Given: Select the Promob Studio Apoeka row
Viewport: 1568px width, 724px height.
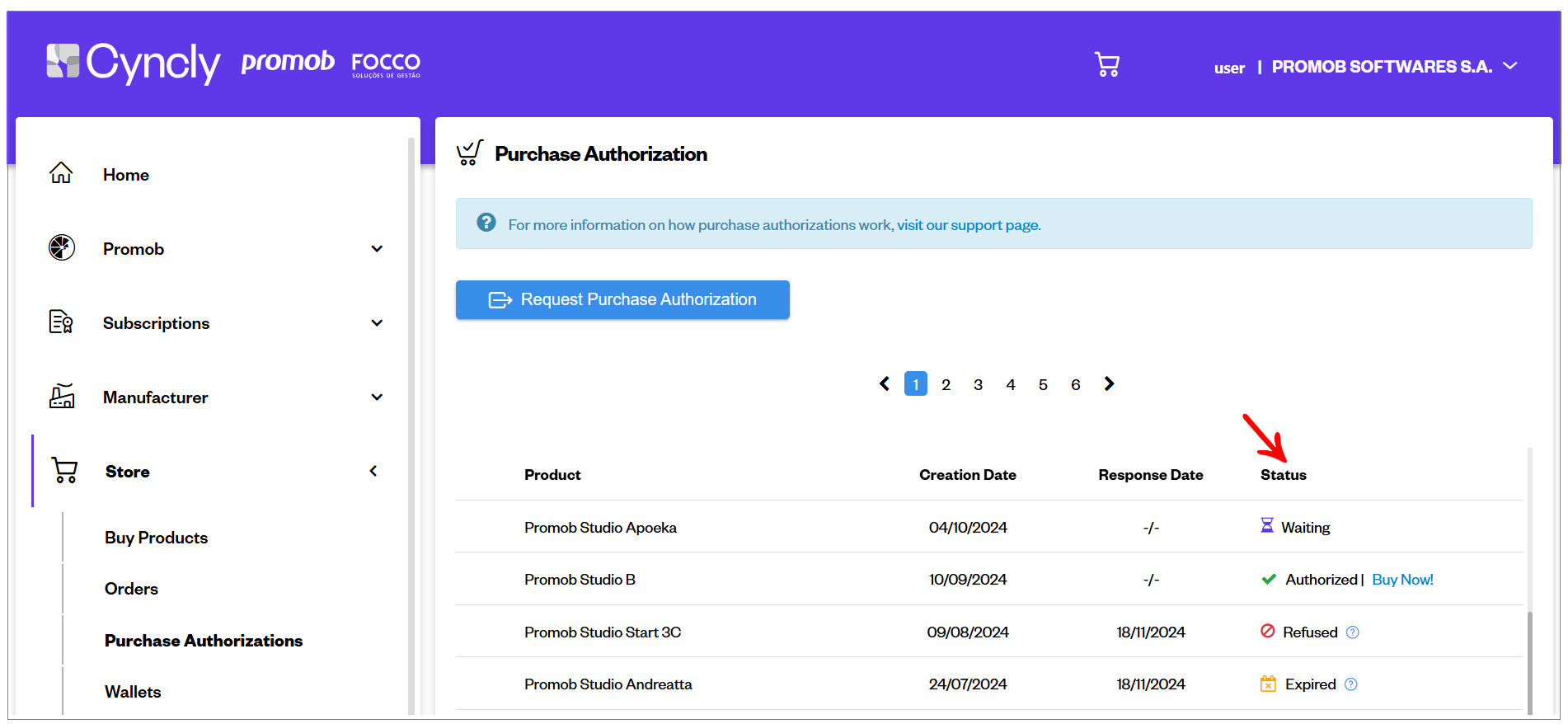Looking at the screenshot, I should coord(989,527).
